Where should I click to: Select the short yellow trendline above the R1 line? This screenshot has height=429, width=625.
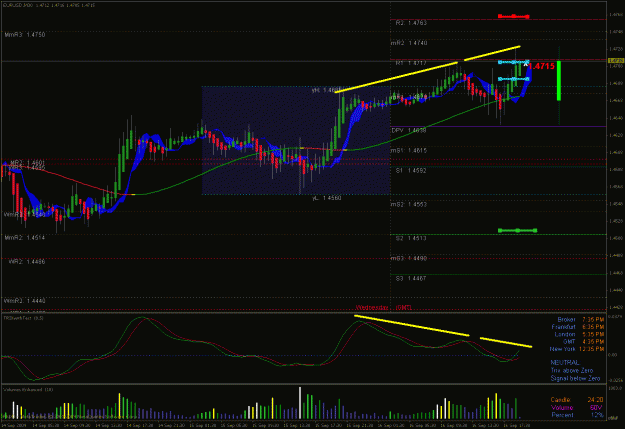point(492,54)
